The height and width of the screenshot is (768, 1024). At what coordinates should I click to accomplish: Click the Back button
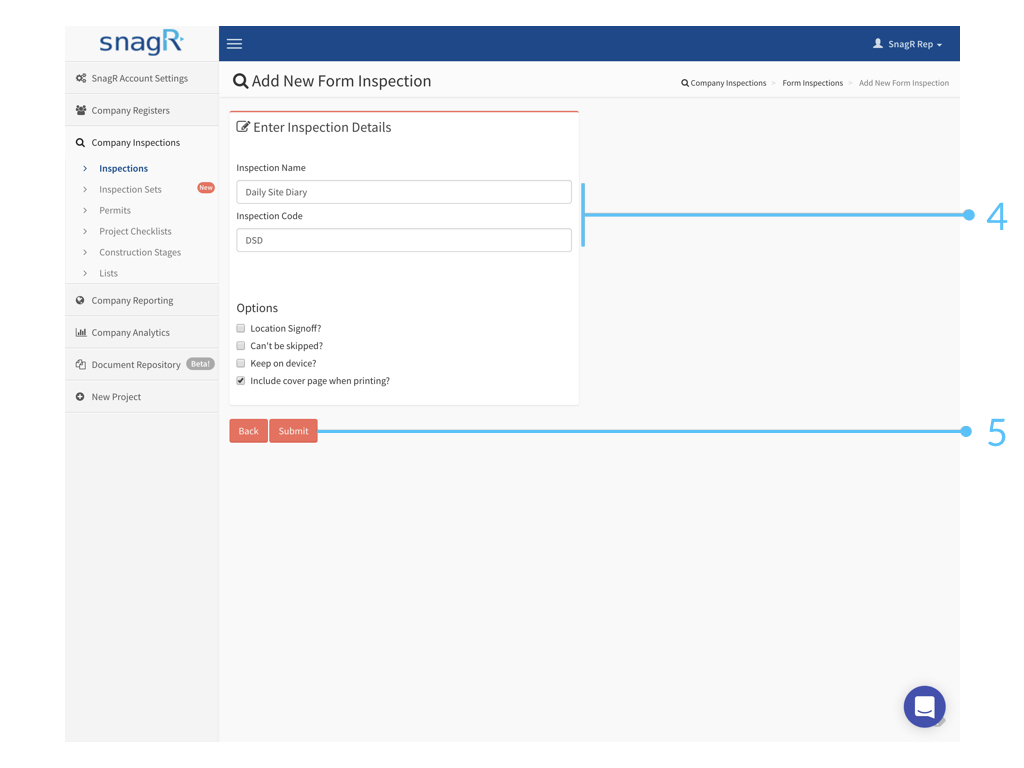(248, 431)
